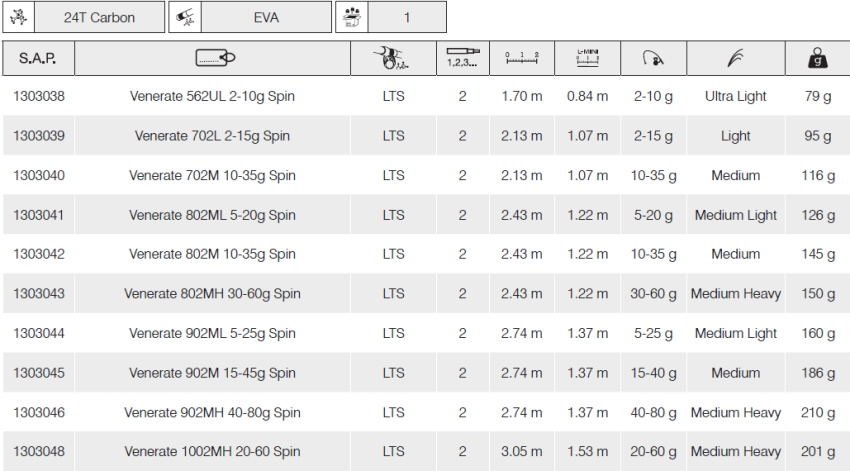Image resolution: width=850 pixels, height=471 pixels.
Task: Select the 24T Carbon material field
Action: click(99, 17)
